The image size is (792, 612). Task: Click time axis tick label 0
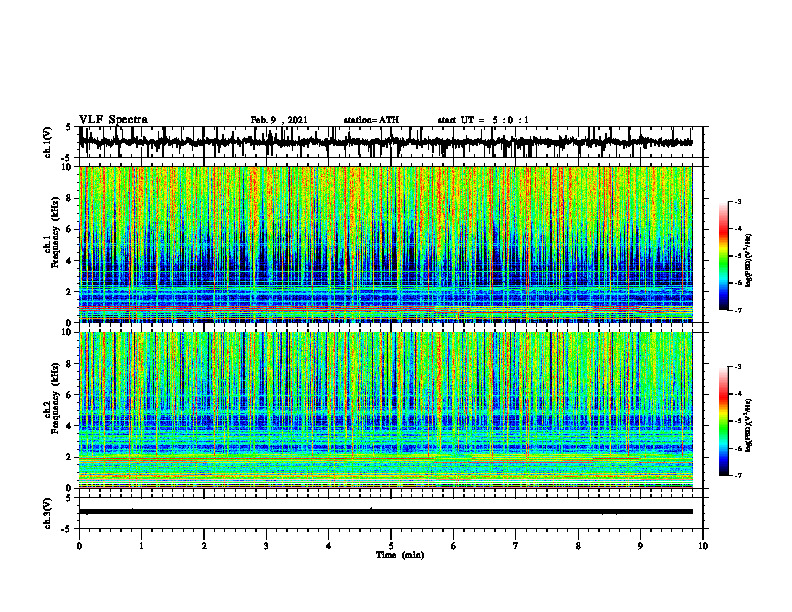click(x=79, y=546)
